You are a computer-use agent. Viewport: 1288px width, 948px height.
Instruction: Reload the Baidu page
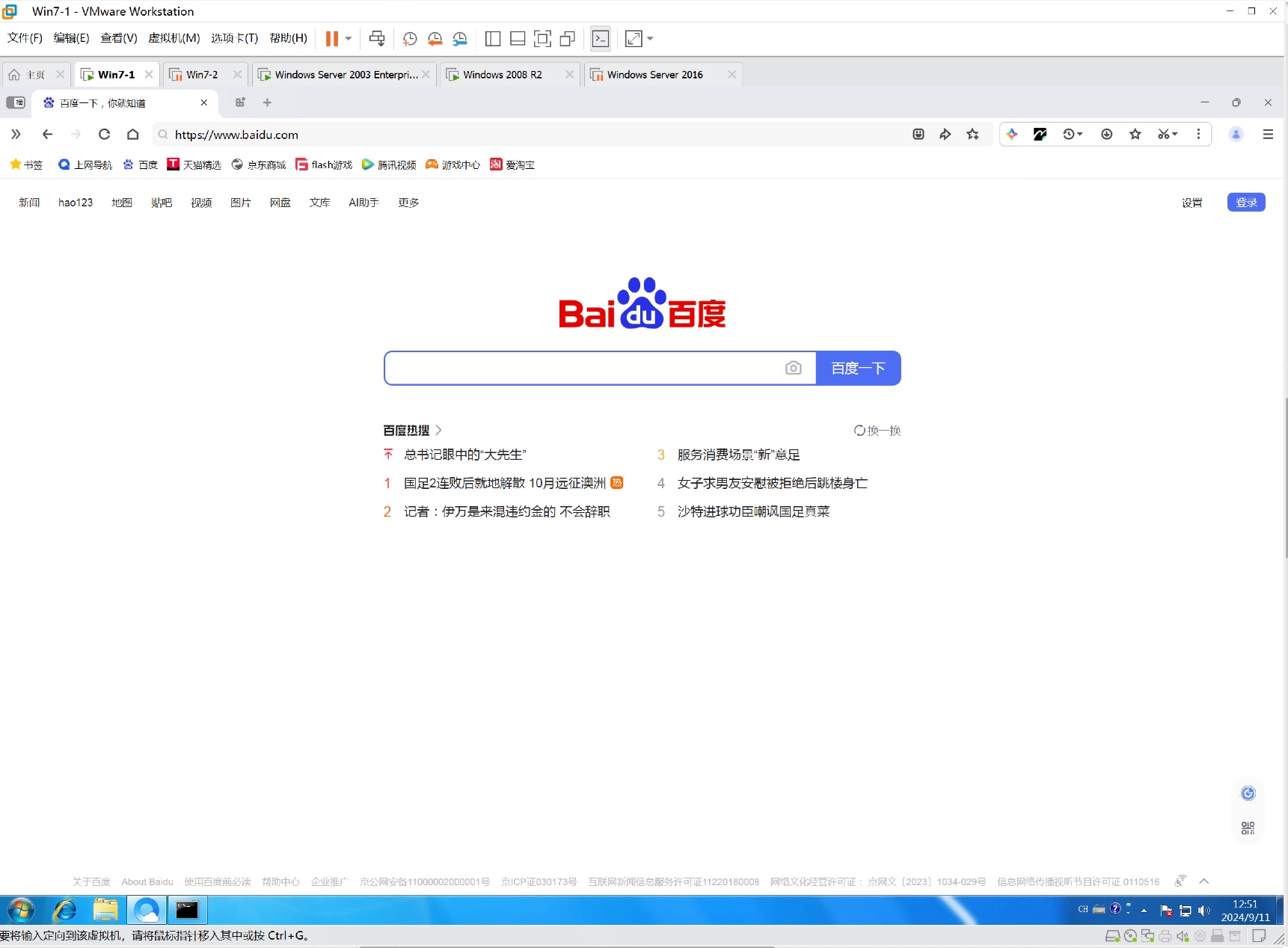pos(105,135)
